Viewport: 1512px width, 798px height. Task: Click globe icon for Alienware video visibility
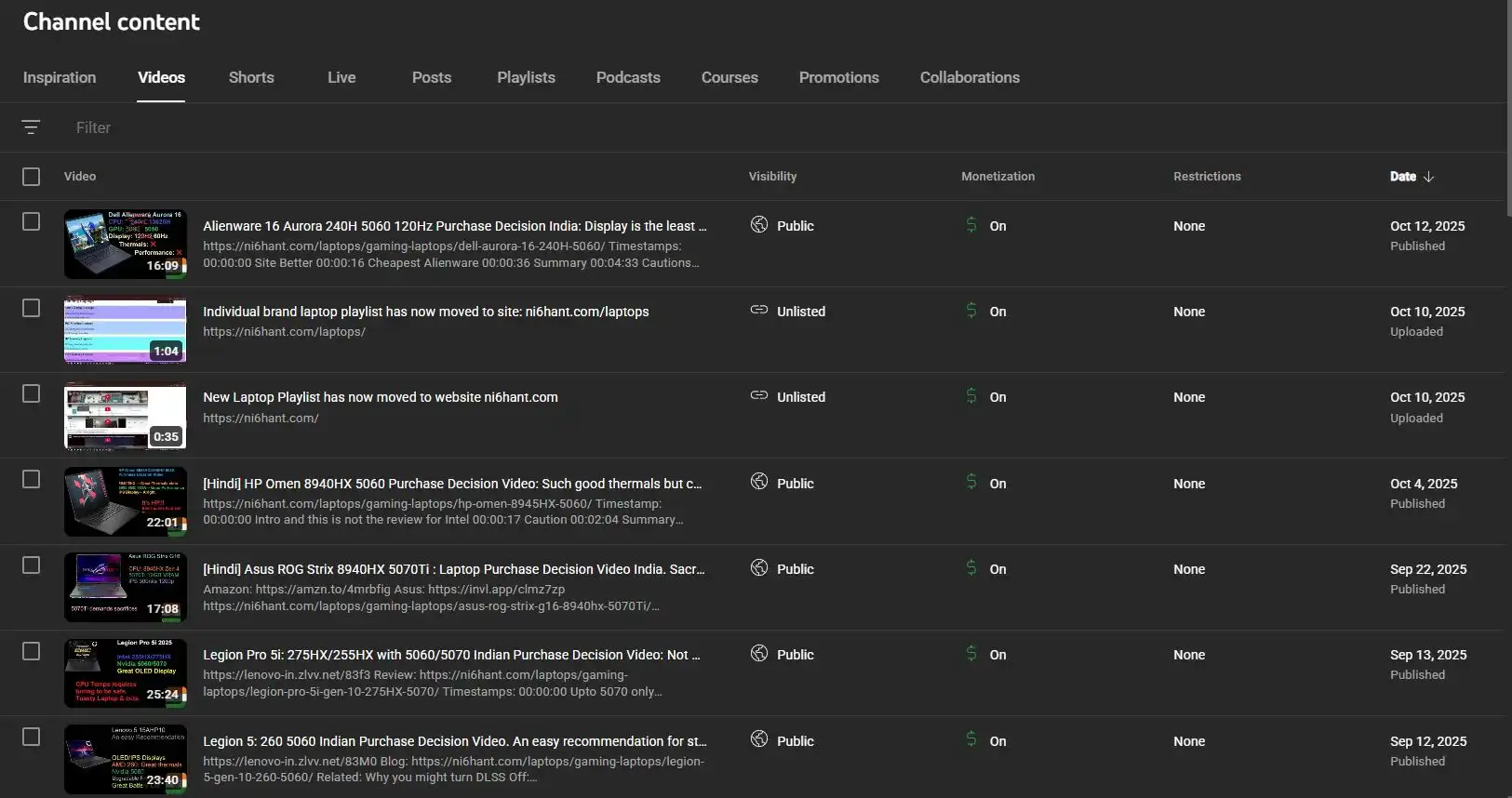(759, 225)
